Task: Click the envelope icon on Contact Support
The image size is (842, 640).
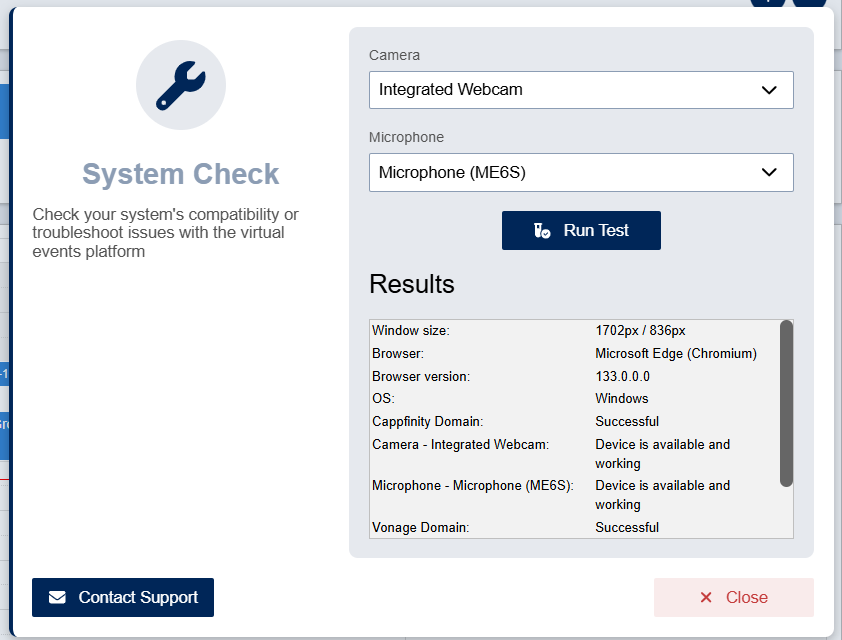Action: [58, 598]
